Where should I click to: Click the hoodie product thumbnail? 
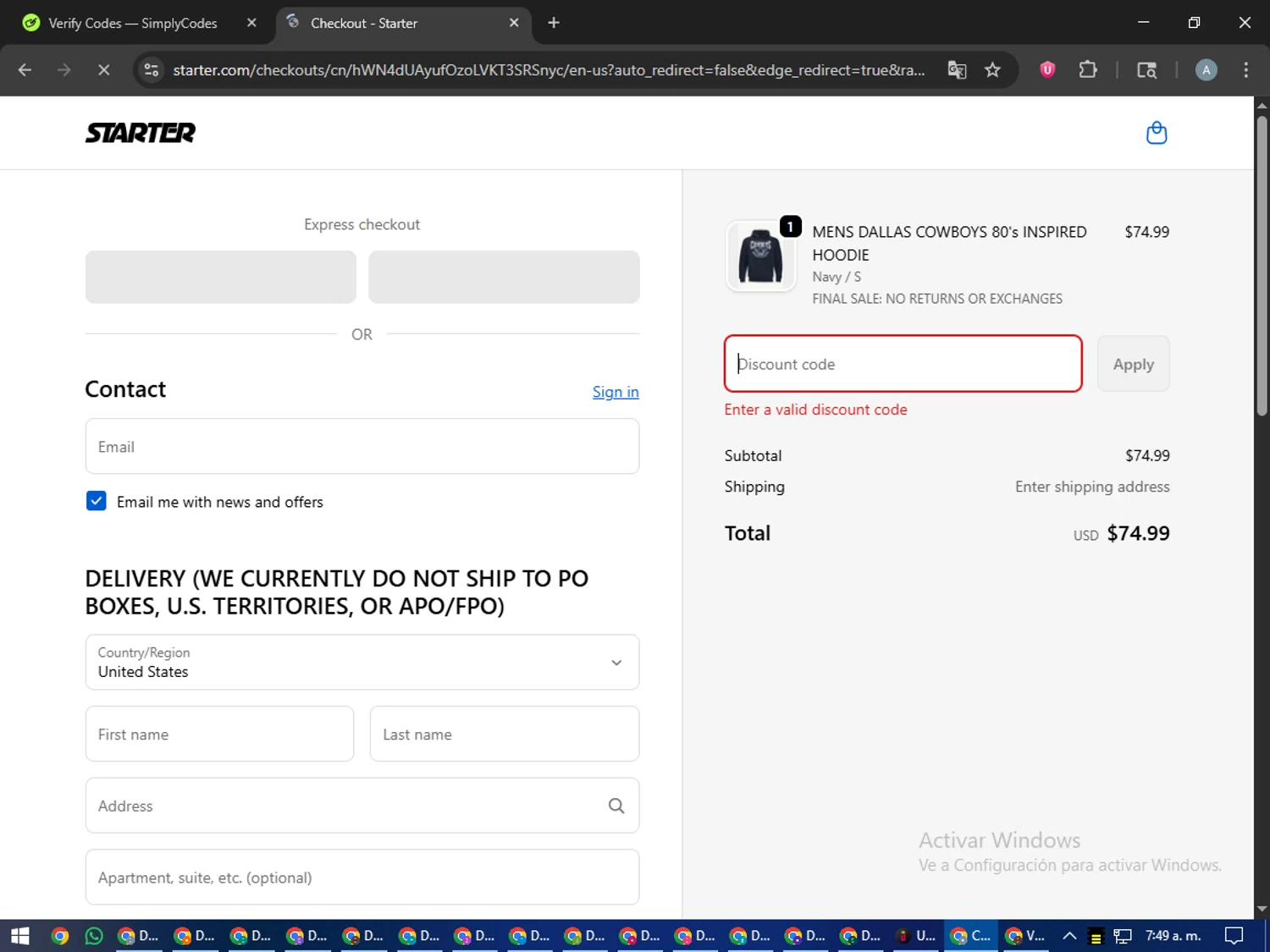point(760,257)
